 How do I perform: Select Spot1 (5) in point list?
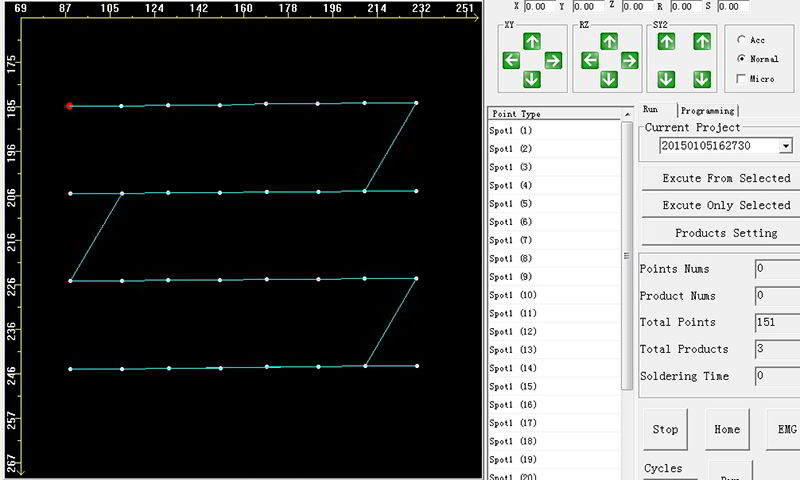coord(511,204)
